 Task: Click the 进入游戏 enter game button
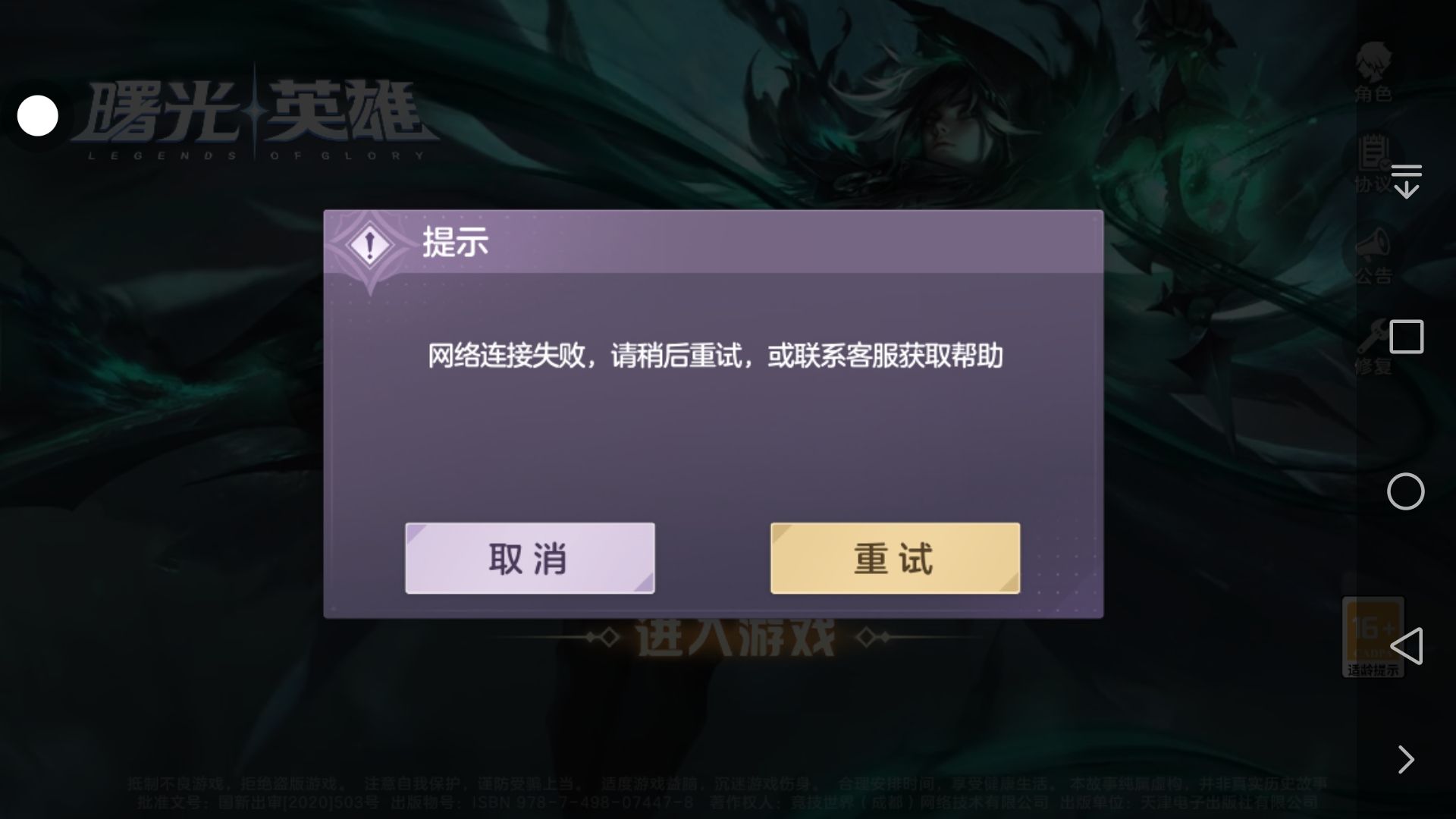734,637
